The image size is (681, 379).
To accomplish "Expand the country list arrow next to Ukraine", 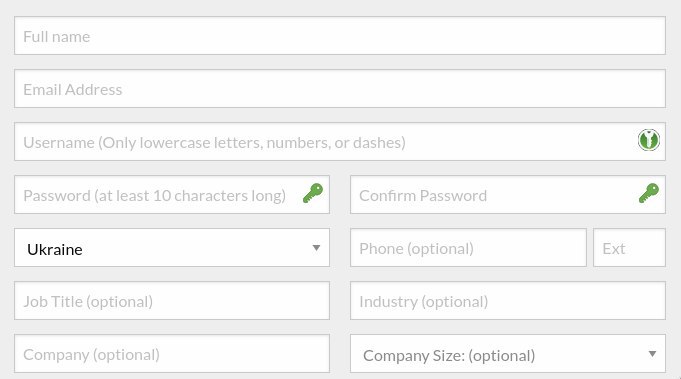I will click(316, 248).
